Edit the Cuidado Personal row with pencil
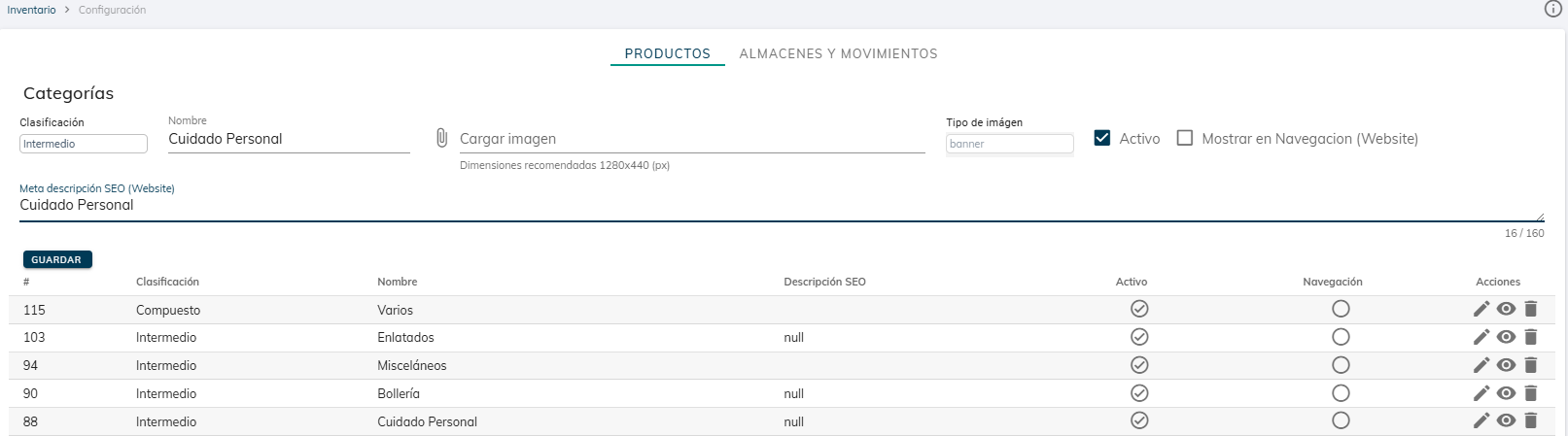The image size is (1568, 436). coord(1481,421)
